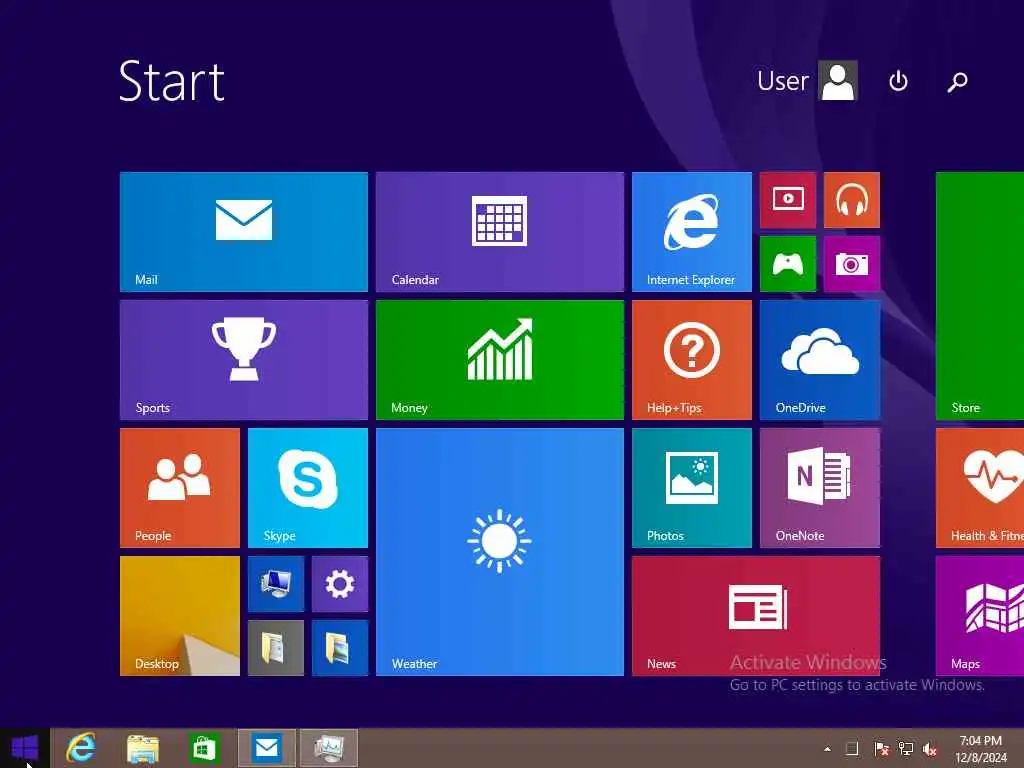Screen dimensions: 1024x768
Task: Open the Action Center flag icon
Action: tap(881, 749)
